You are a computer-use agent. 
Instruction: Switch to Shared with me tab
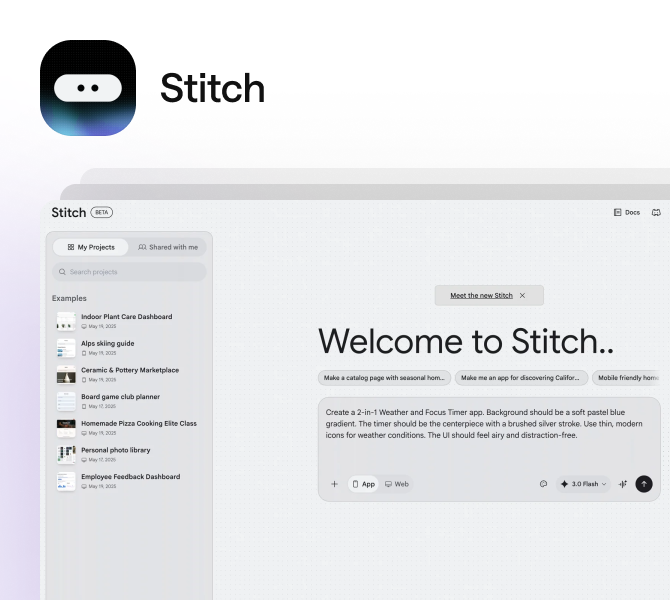168,247
